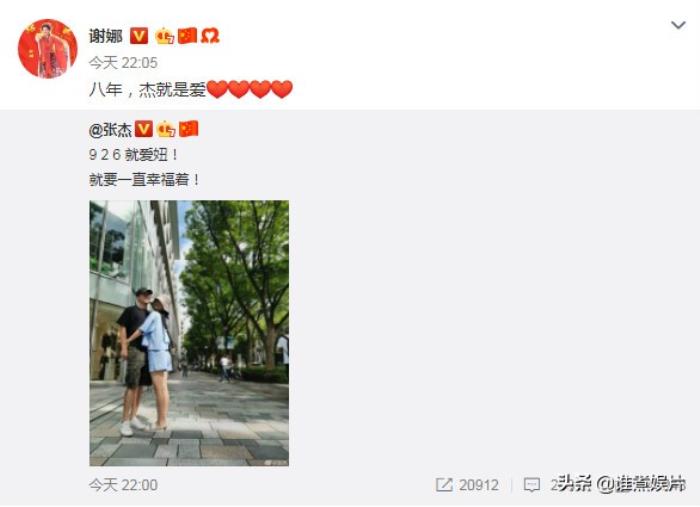Click the 今天 22:05 post timestamp
Viewport: 700px width, 507px height.
[x=123, y=63]
